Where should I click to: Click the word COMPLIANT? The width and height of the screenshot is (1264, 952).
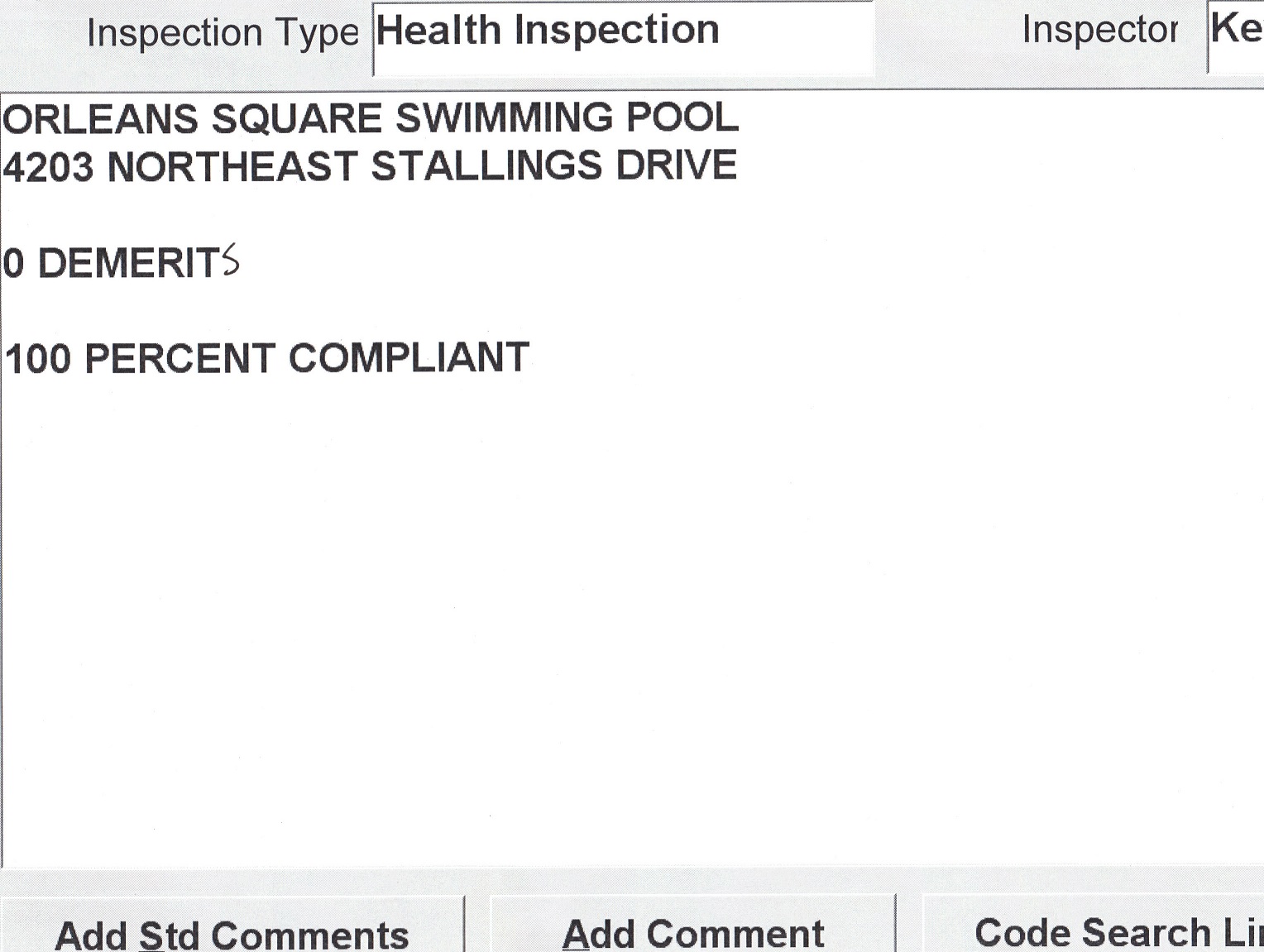click(409, 359)
